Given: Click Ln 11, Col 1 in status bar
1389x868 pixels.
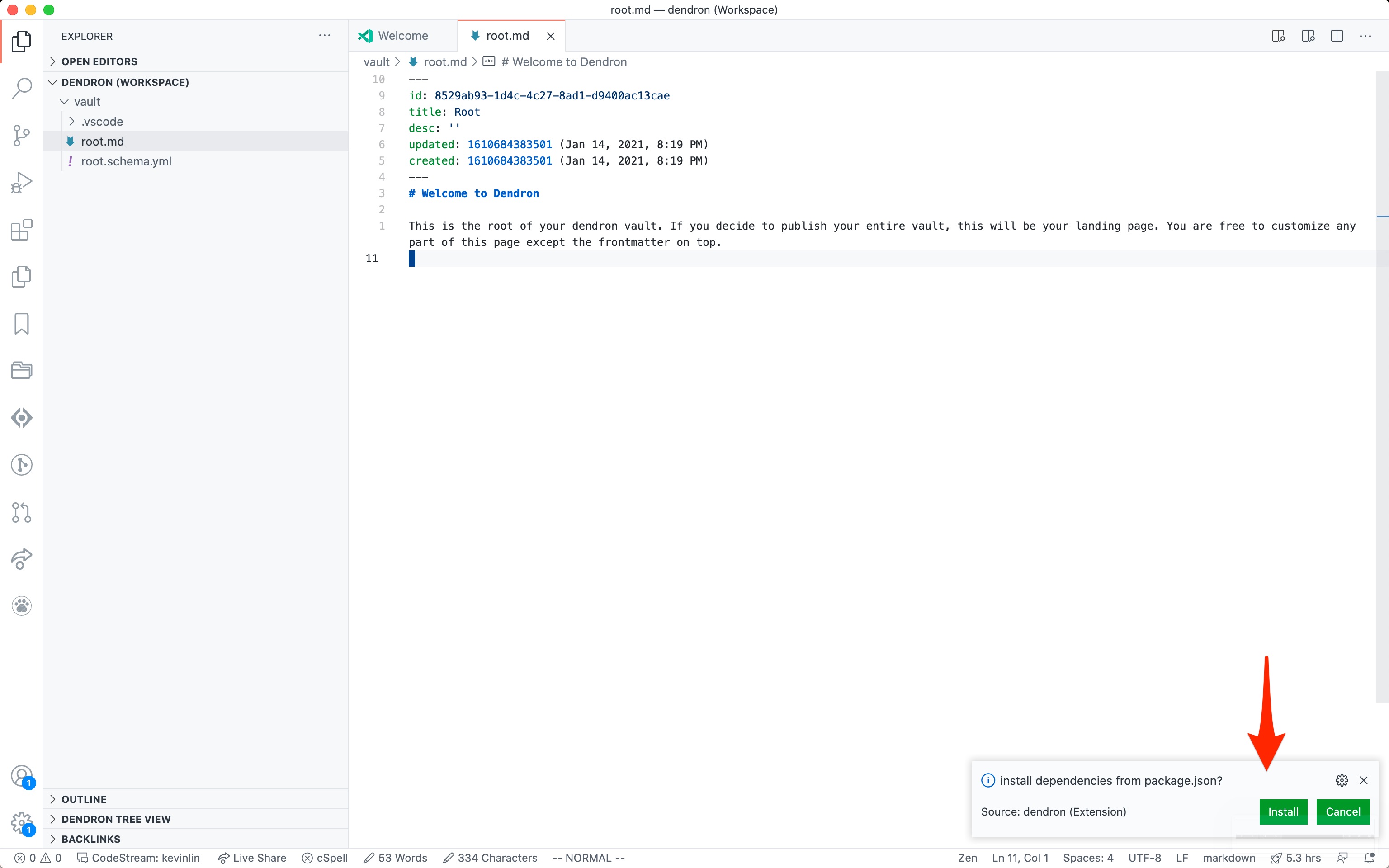Looking at the screenshot, I should pos(1020,858).
